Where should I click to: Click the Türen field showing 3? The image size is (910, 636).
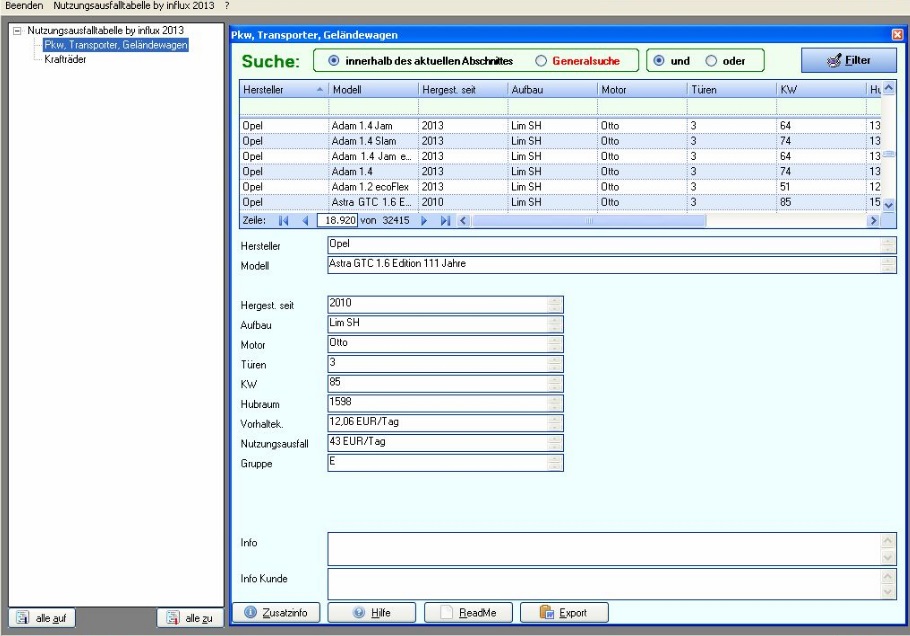[445, 364]
